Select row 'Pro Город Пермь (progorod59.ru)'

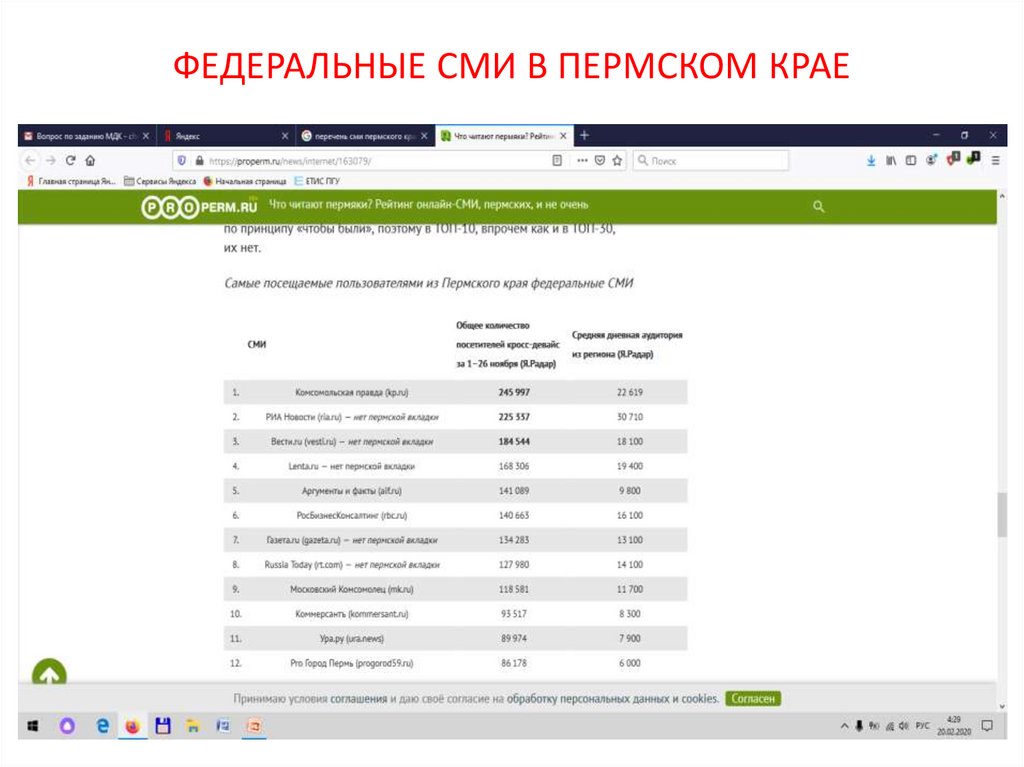(455, 663)
